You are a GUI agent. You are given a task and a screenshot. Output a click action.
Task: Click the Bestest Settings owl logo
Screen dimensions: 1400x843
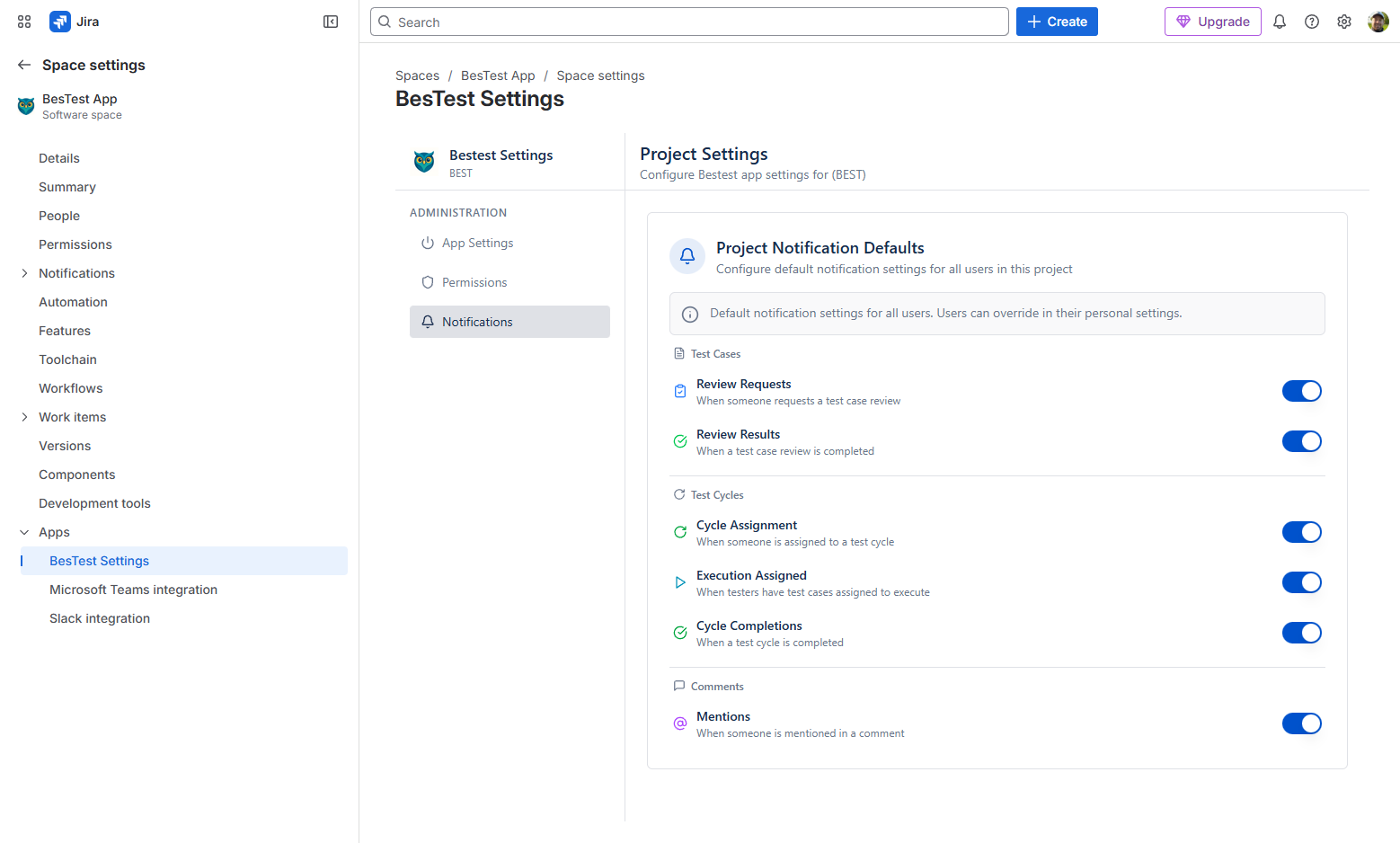(x=424, y=162)
